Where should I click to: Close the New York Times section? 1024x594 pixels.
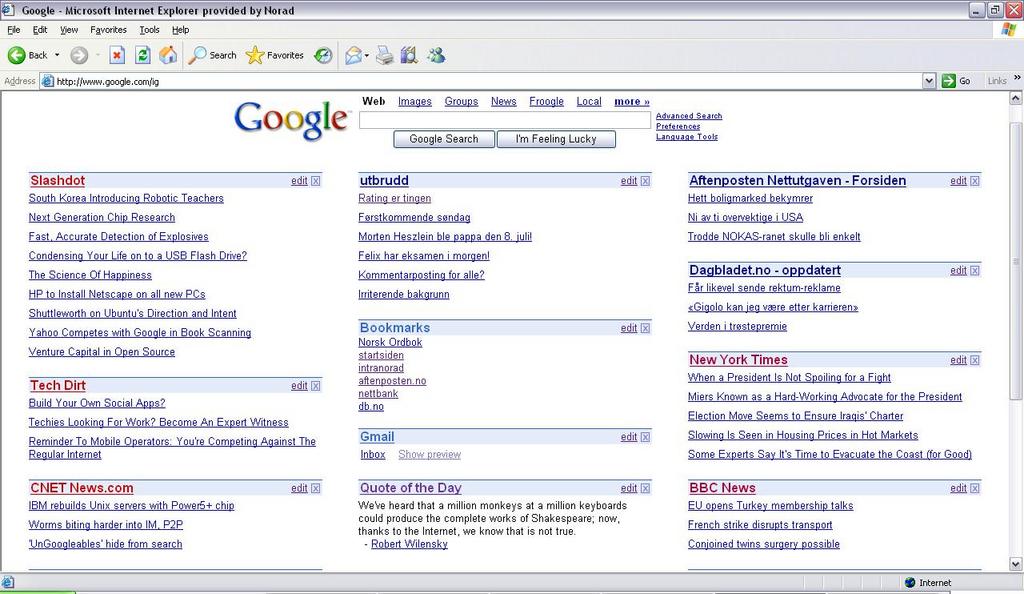point(975,360)
